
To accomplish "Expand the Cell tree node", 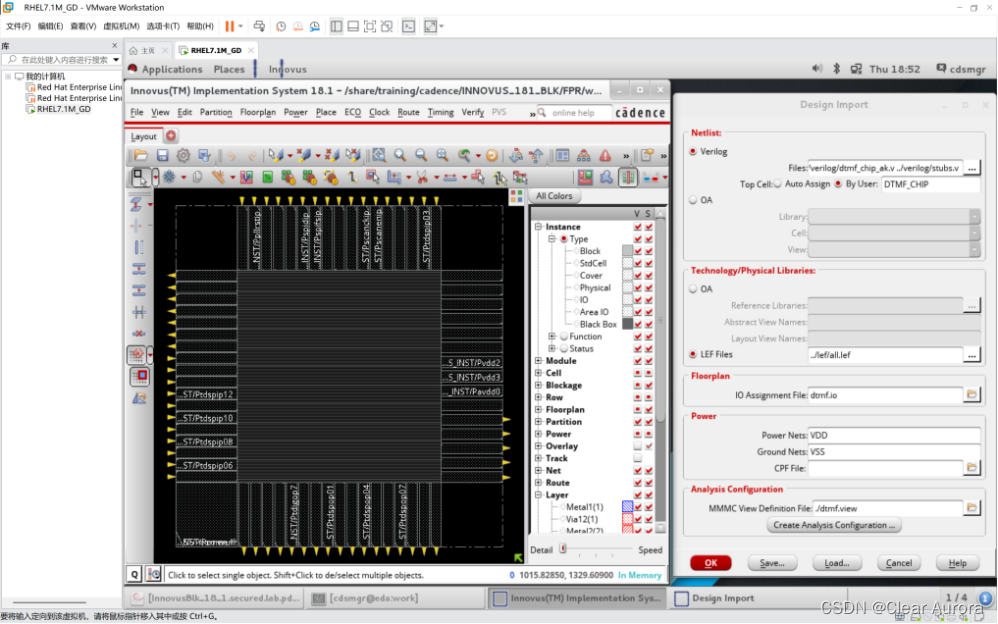I will [x=538, y=373].
